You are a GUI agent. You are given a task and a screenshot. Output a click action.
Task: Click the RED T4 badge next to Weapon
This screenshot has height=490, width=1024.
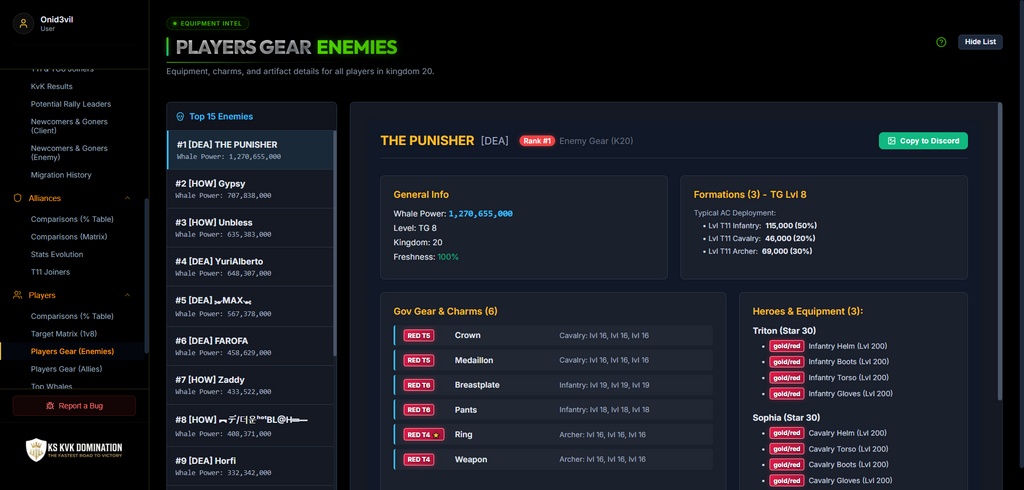coord(419,459)
